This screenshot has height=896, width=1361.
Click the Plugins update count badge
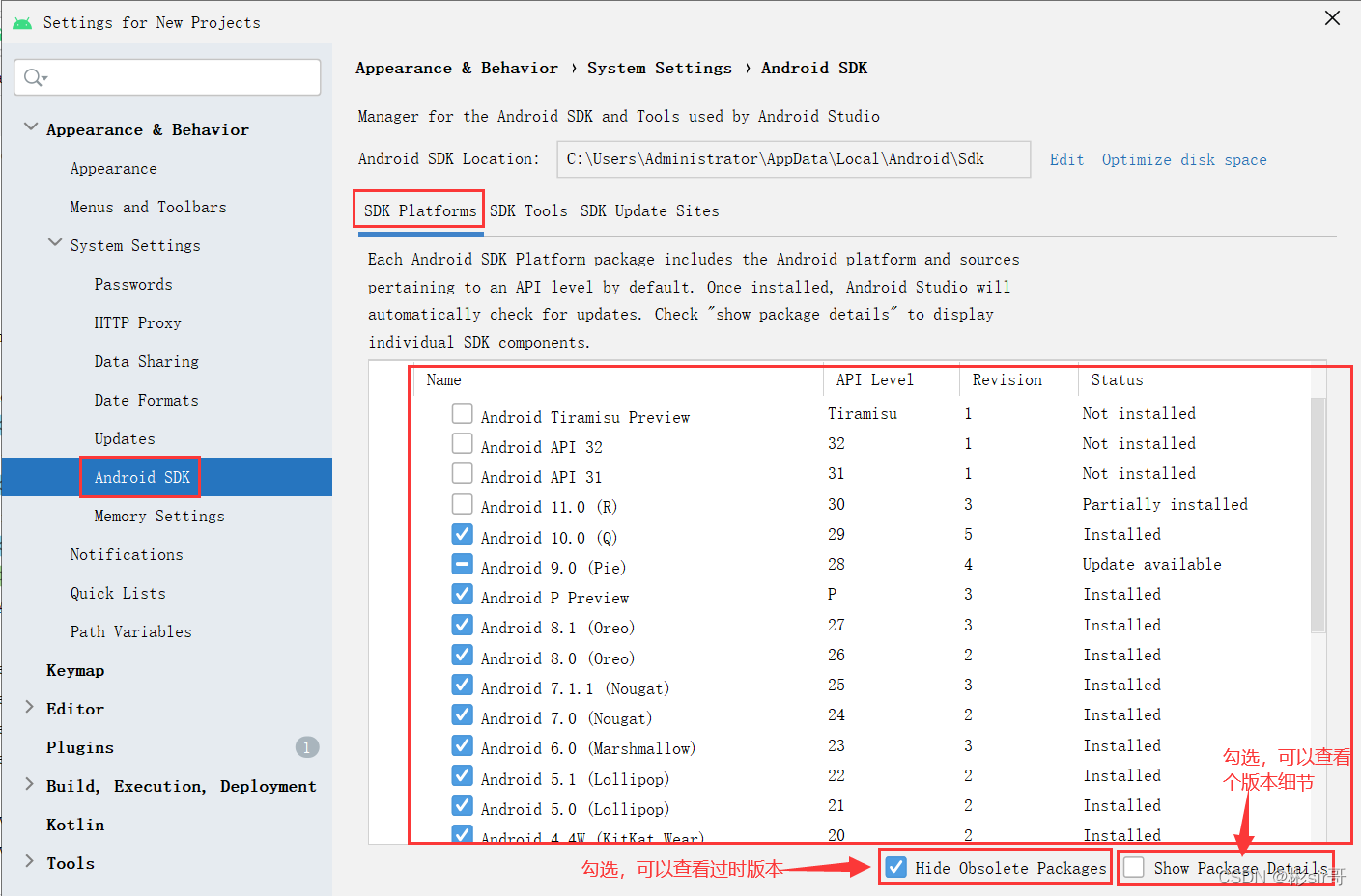pyautogui.click(x=306, y=747)
